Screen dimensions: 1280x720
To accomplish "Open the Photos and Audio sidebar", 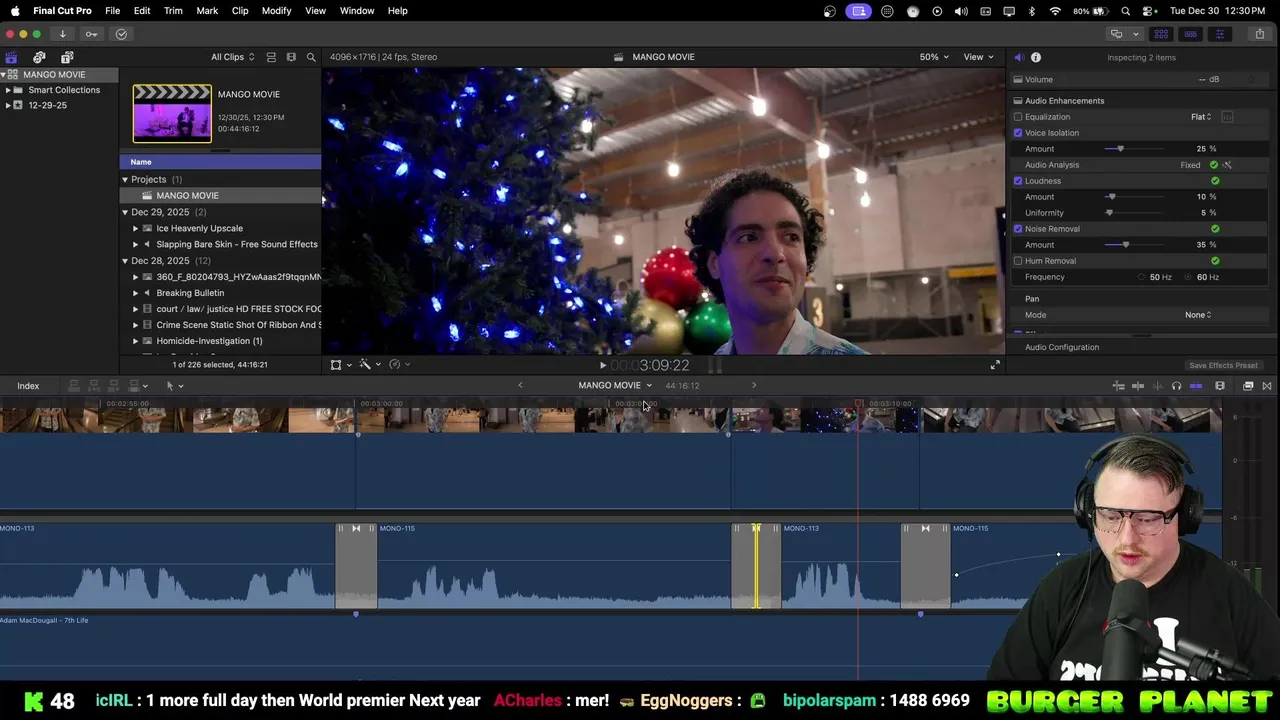I will pyautogui.click(x=39, y=57).
